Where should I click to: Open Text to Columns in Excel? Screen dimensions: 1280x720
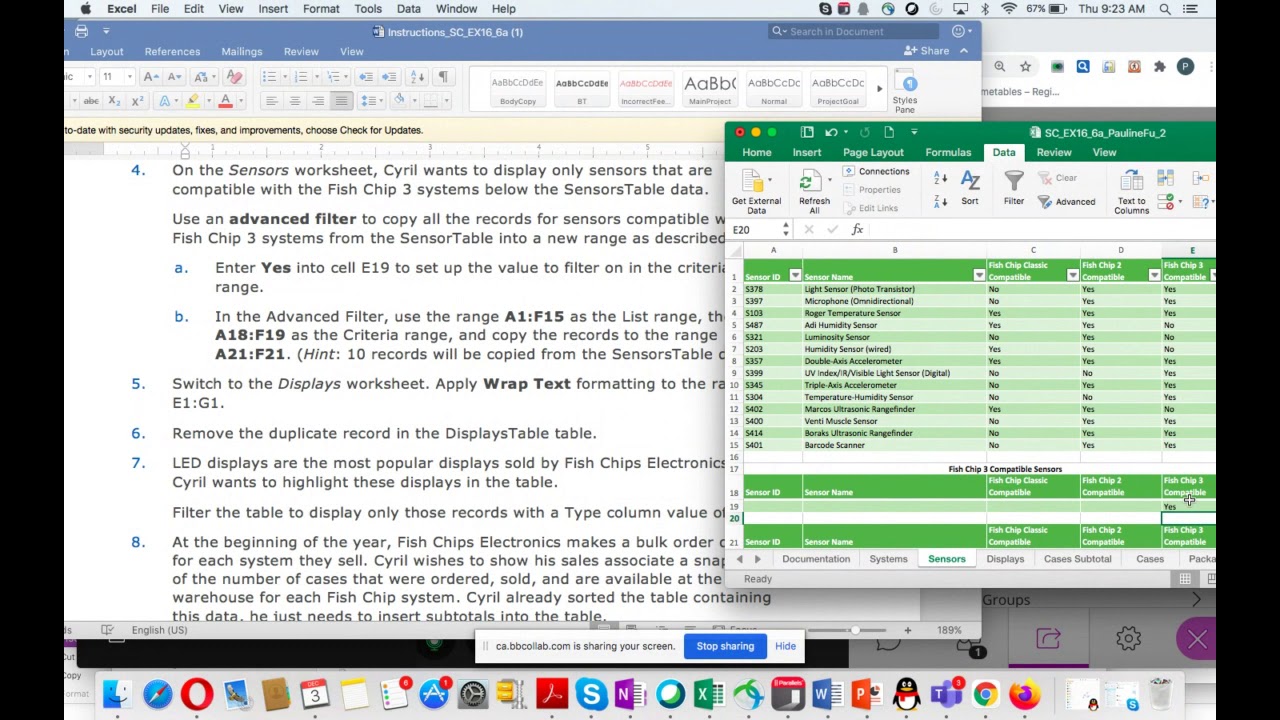(x=1131, y=192)
